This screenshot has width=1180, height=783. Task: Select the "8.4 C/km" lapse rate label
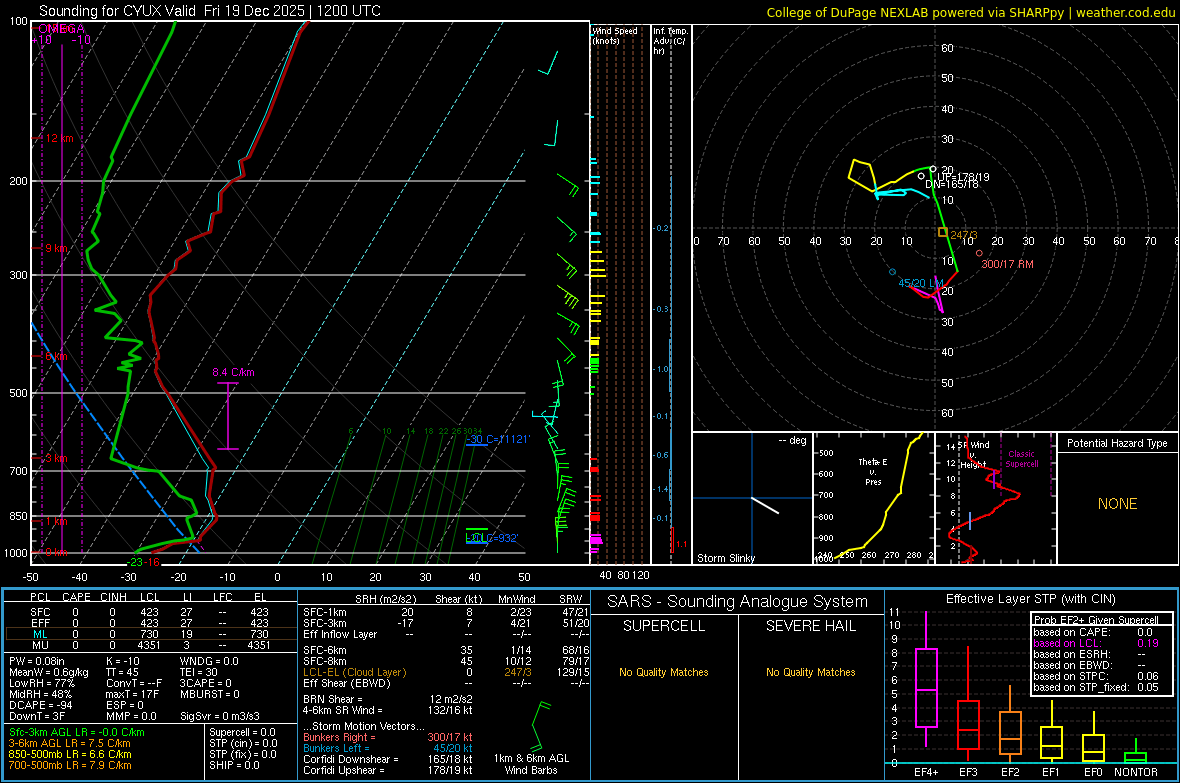tap(233, 372)
